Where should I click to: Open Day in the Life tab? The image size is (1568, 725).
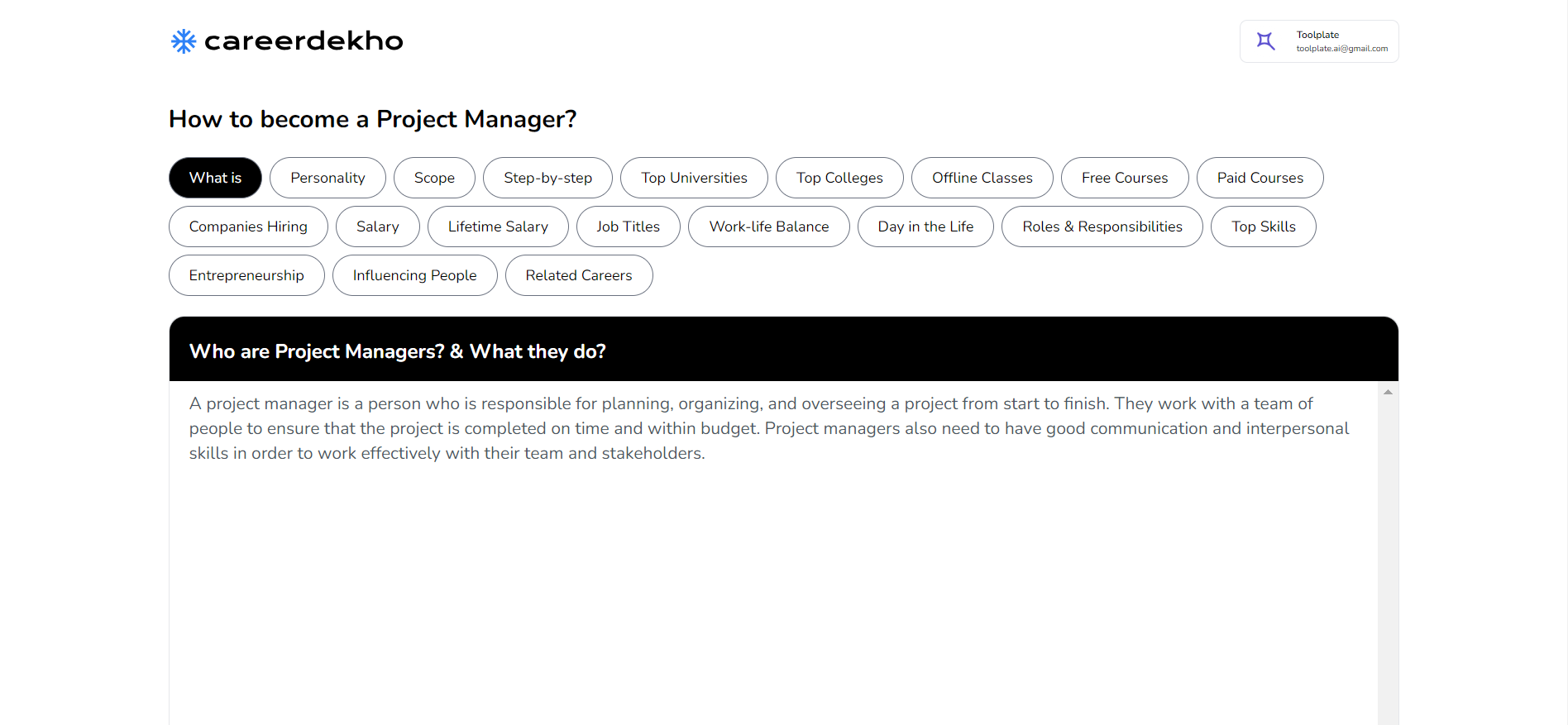click(x=925, y=227)
